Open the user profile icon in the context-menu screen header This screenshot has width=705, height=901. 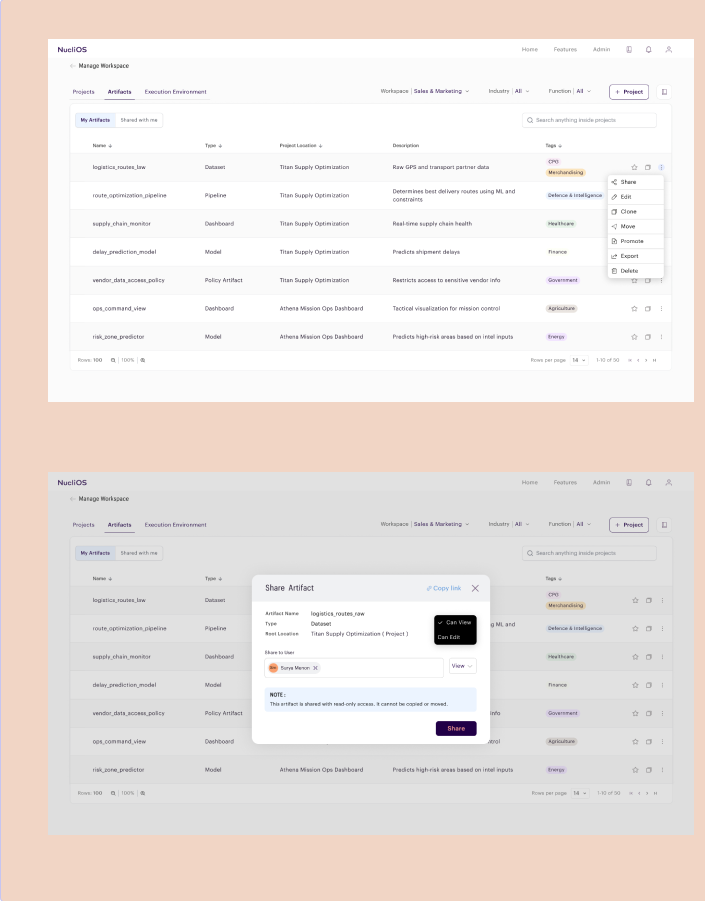click(x=669, y=49)
